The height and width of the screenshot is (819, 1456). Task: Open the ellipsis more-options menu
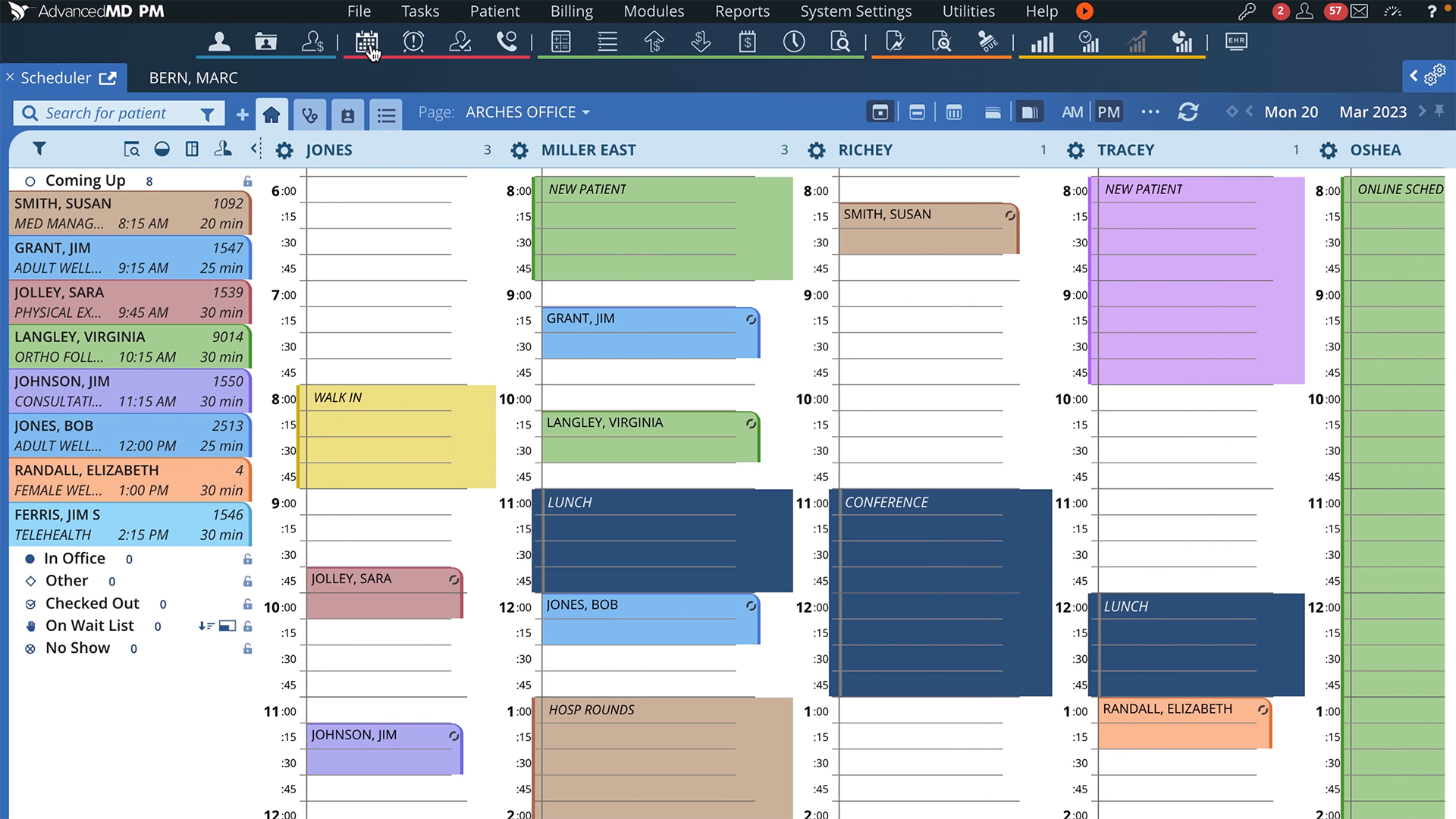pyautogui.click(x=1150, y=111)
